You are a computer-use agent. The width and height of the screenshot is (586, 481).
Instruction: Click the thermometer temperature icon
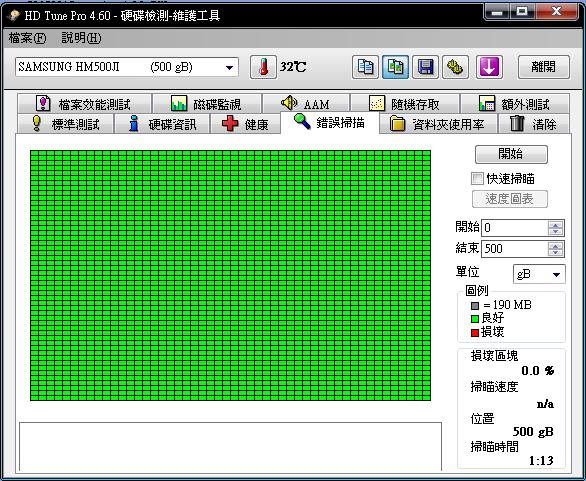[263, 67]
